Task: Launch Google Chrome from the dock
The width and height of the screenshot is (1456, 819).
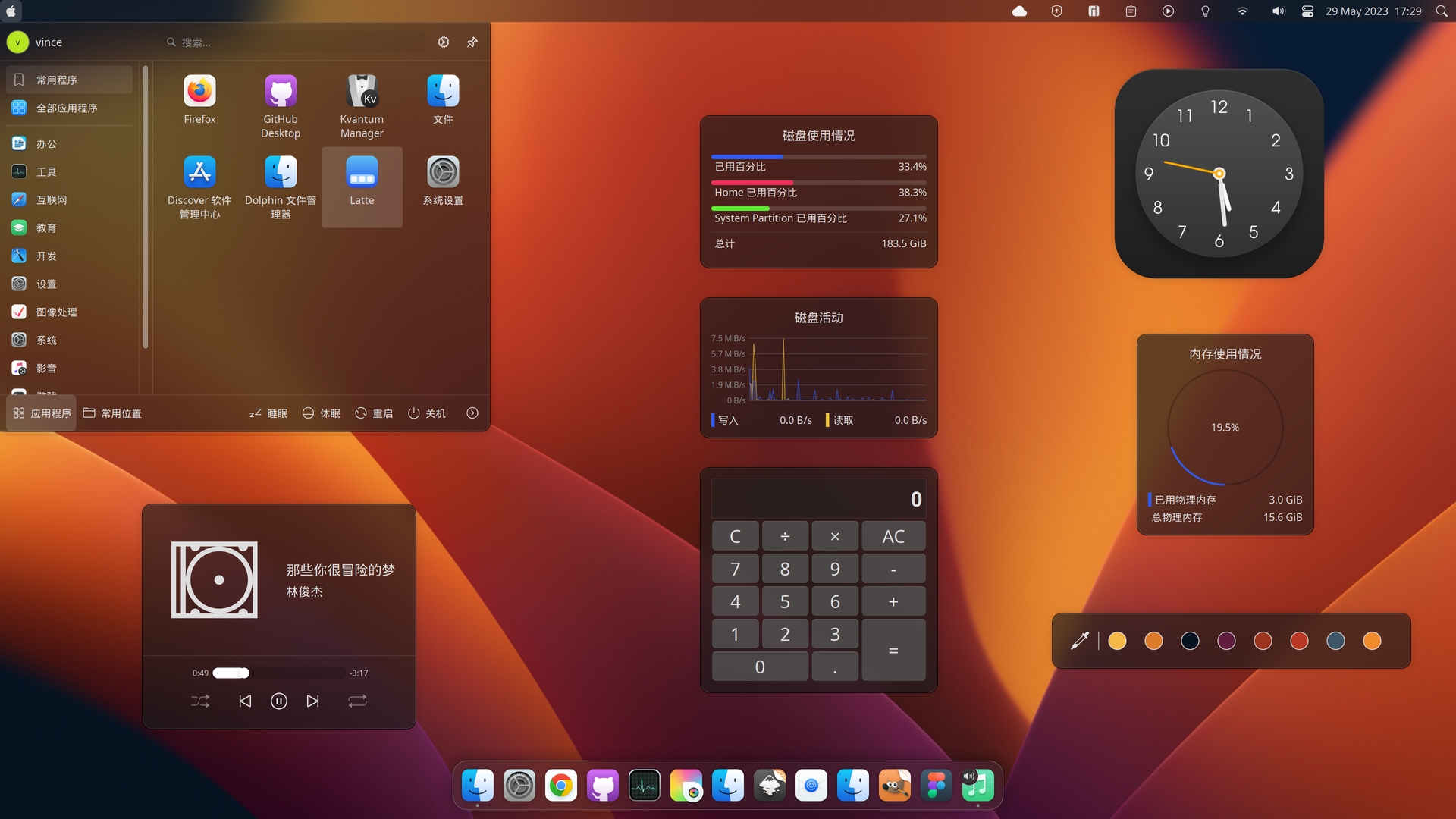Action: point(561,786)
